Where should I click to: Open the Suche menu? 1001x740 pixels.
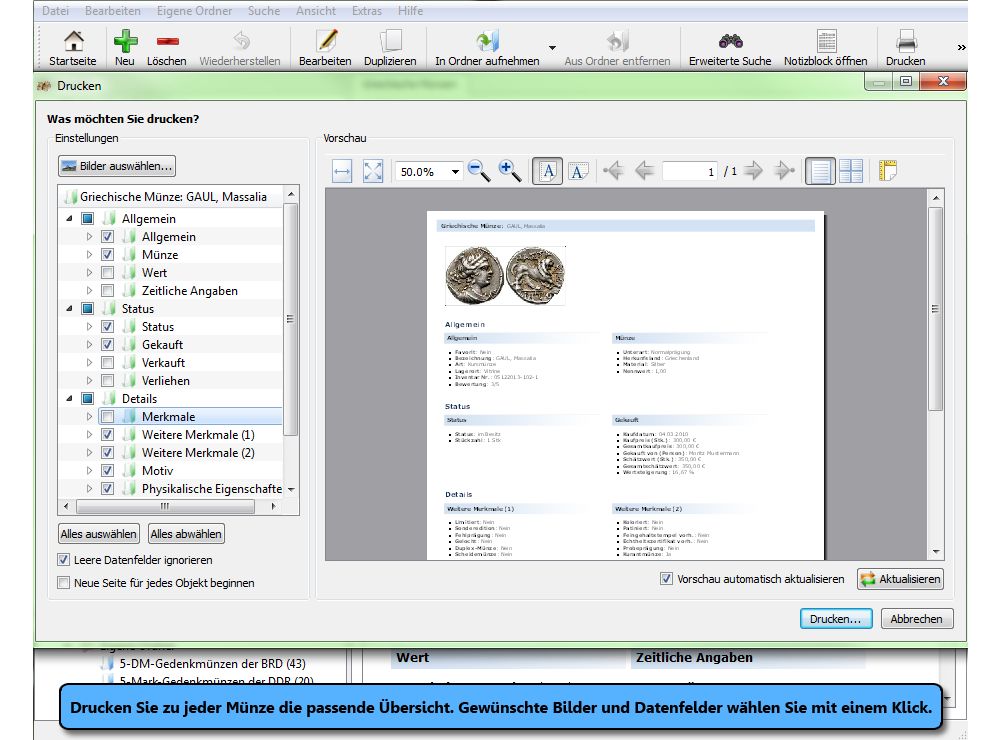(264, 11)
